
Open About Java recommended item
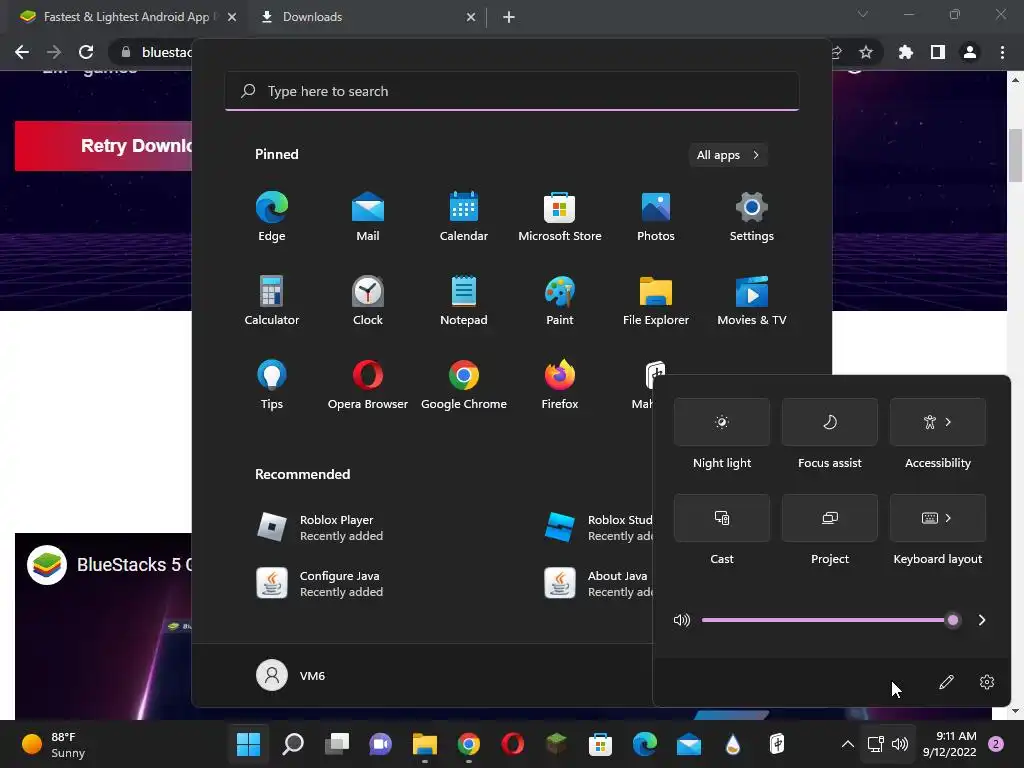click(x=598, y=583)
